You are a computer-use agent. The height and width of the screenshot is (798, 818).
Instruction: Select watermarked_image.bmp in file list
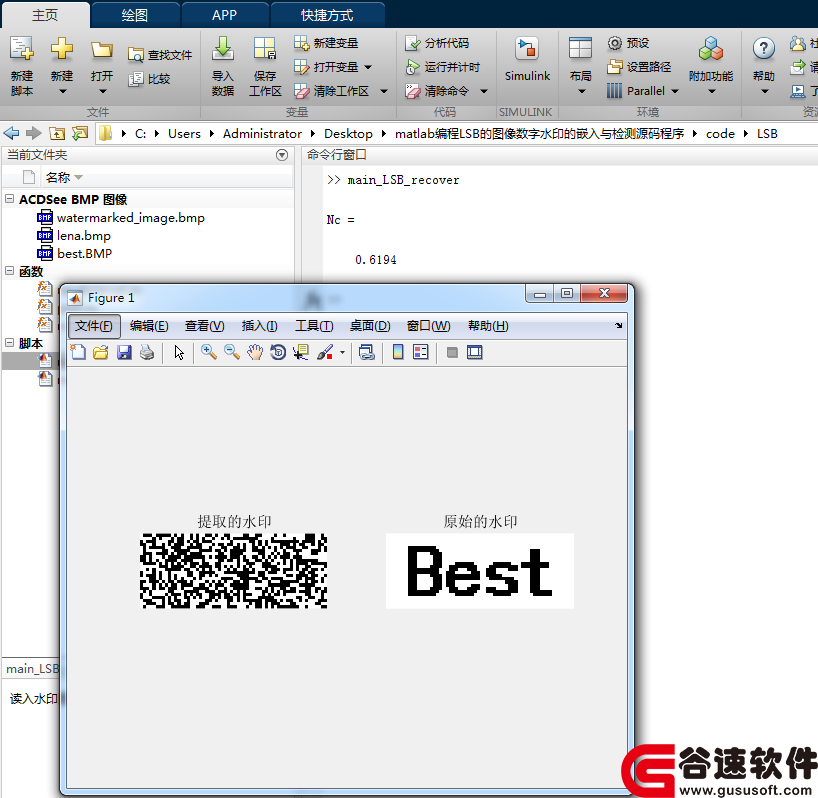pos(130,217)
